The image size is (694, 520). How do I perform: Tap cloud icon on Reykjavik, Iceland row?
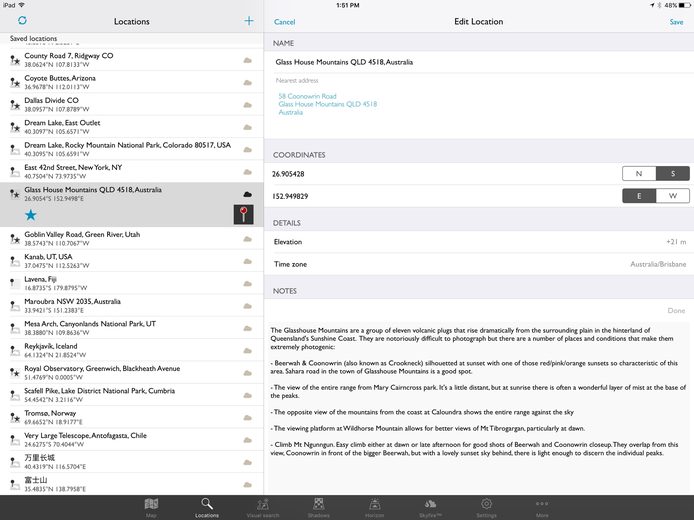[247, 351]
